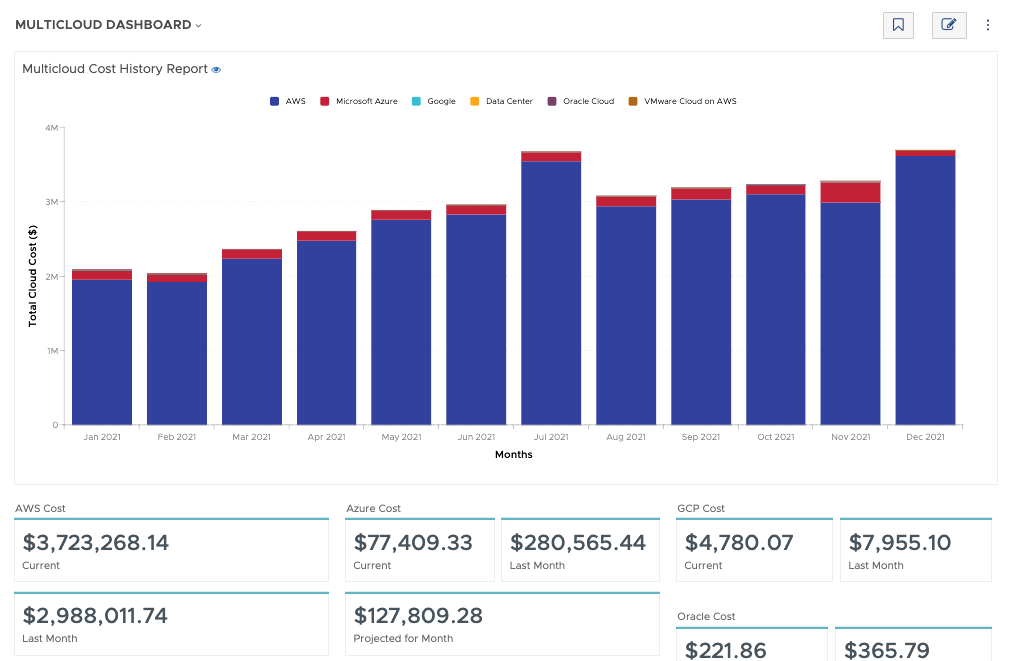
Task: Open the MULTICLOUD DASHBOARD dropdown chevron
Action: click(200, 25)
